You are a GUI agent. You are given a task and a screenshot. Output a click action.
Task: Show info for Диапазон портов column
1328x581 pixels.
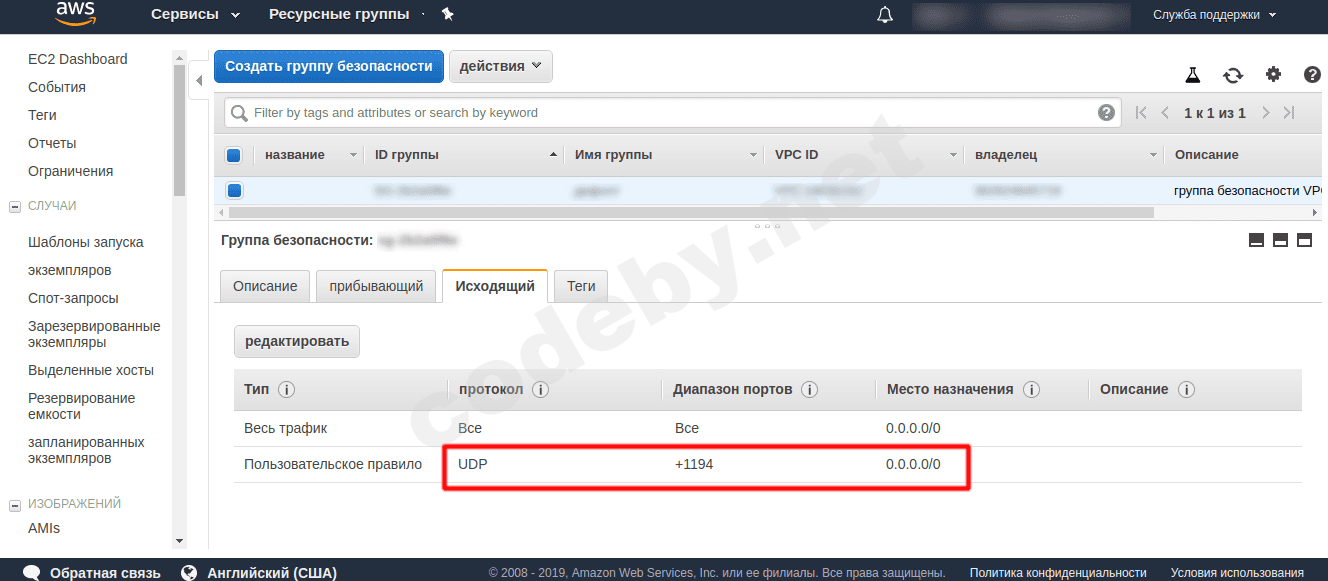coord(810,389)
